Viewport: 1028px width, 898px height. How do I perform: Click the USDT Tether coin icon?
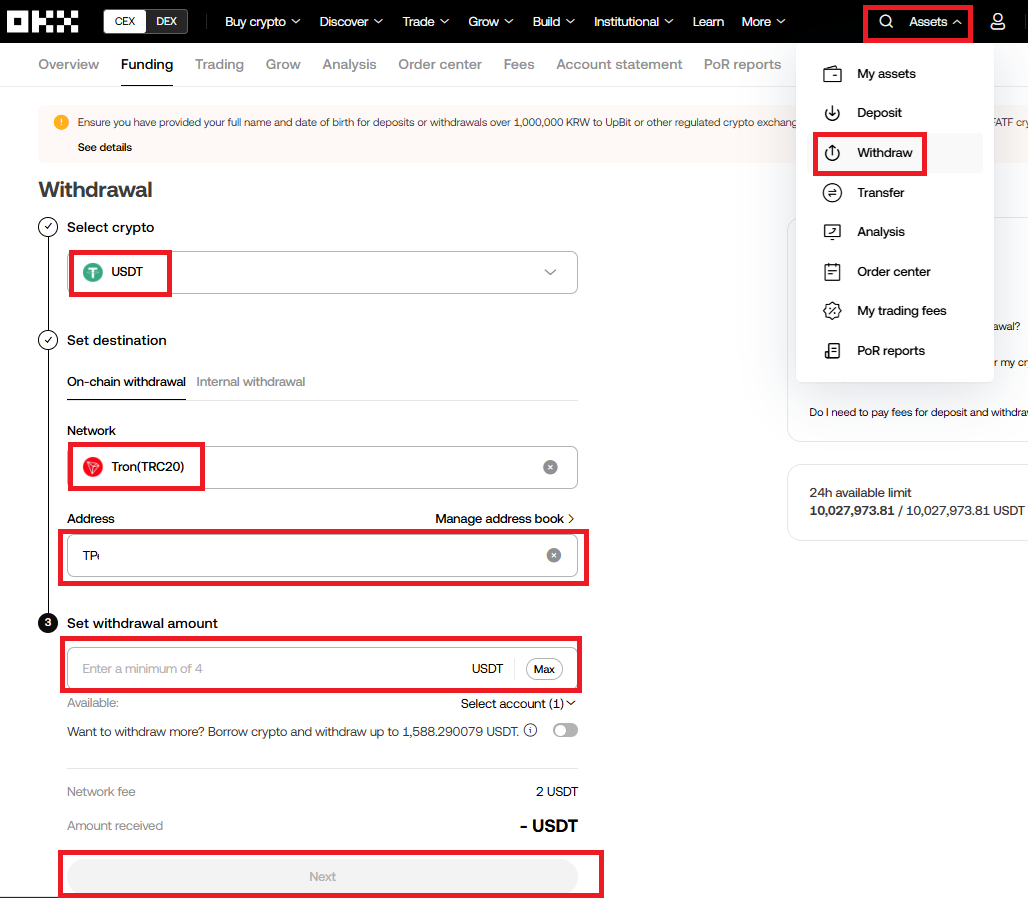[93, 272]
